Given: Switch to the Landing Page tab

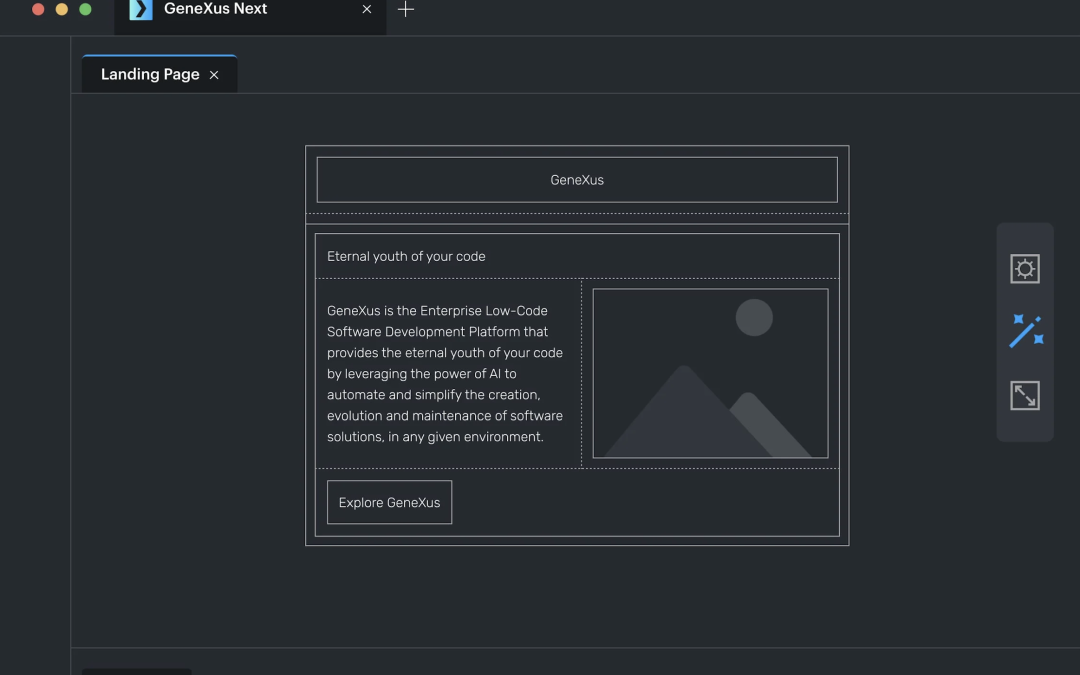Looking at the screenshot, I should tap(159, 74).
